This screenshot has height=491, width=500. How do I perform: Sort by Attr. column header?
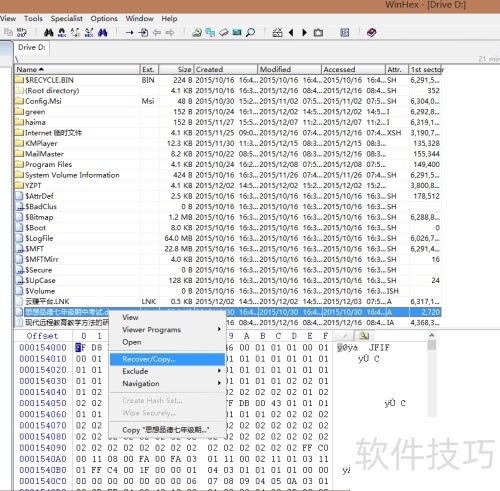point(397,69)
